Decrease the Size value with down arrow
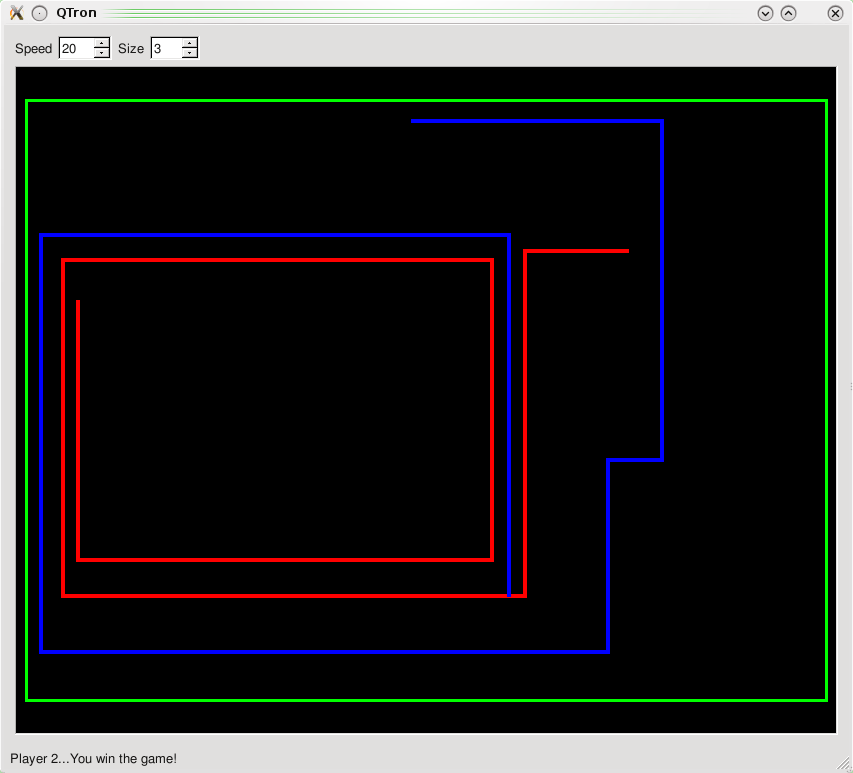The height and width of the screenshot is (773, 853). pyautogui.click(x=189, y=53)
